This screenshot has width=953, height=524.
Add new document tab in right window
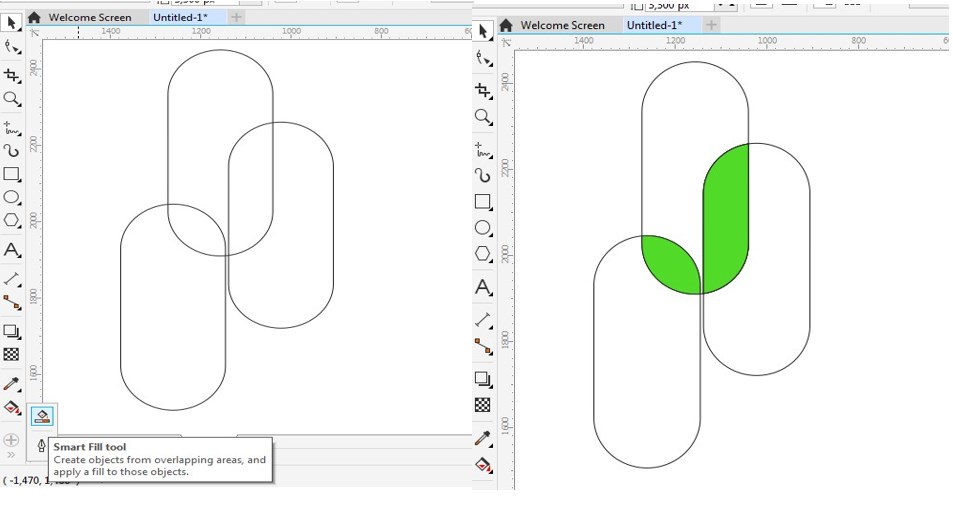click(711, 25)
